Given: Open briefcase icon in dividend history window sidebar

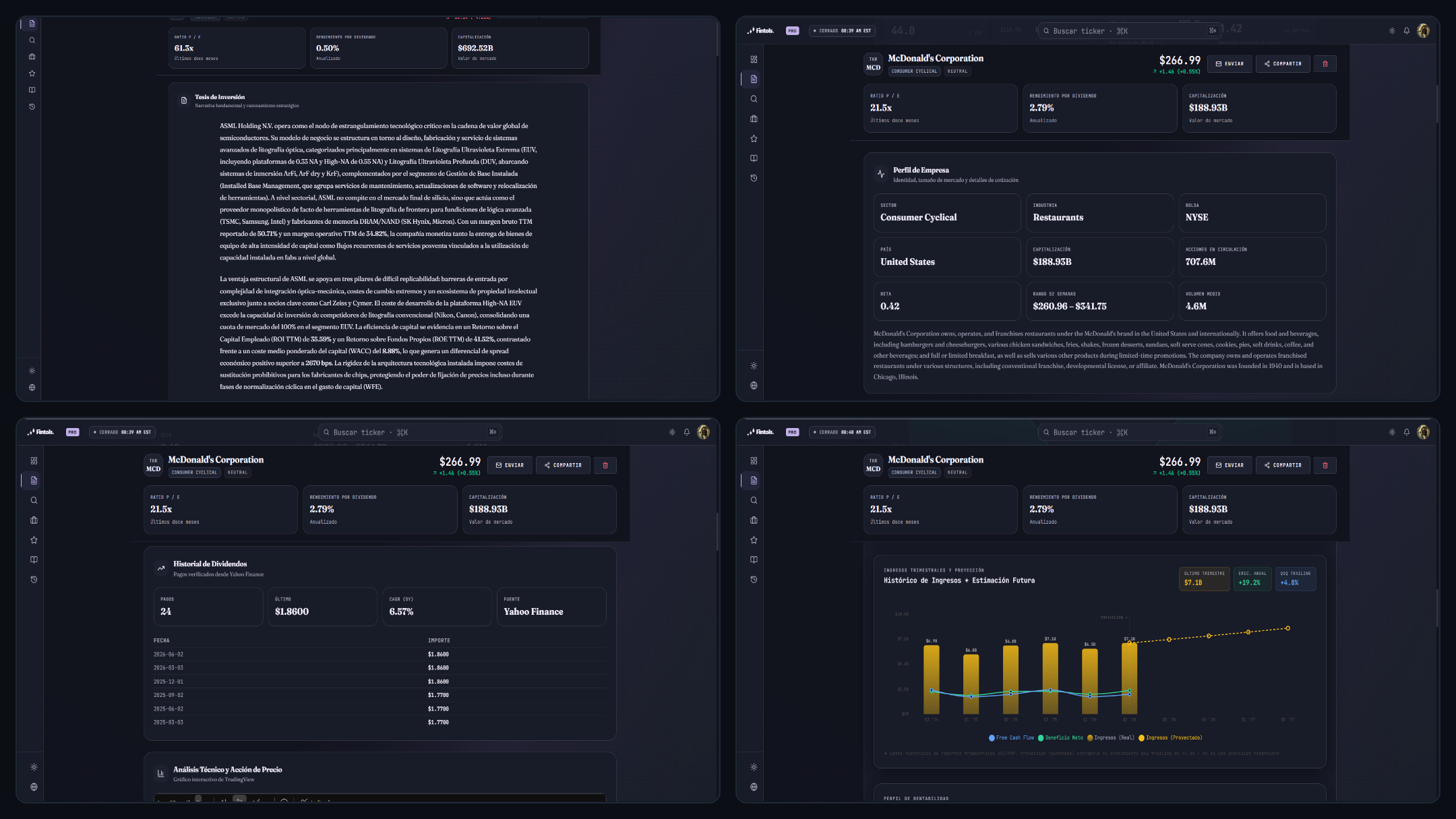Looking at the screenshot, I should click(34, 520).
